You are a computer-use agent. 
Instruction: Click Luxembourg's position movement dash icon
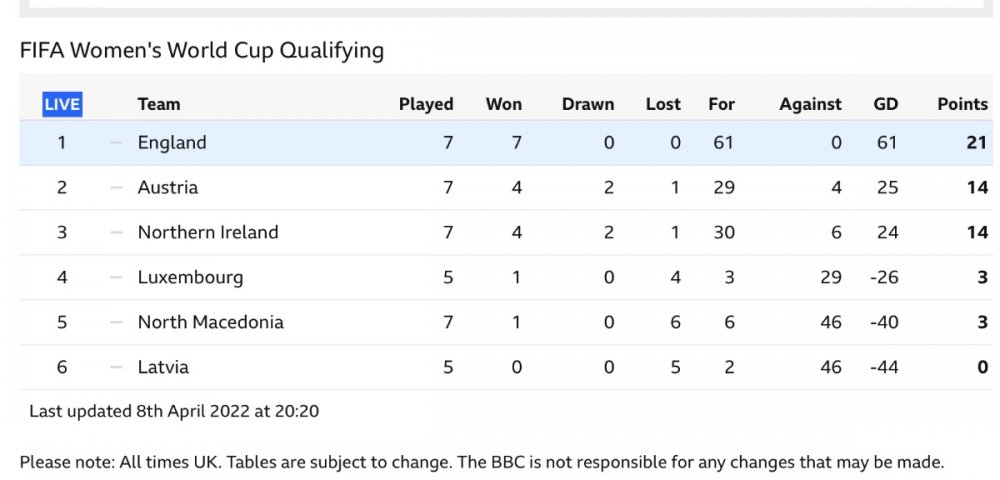pos(117,277)
